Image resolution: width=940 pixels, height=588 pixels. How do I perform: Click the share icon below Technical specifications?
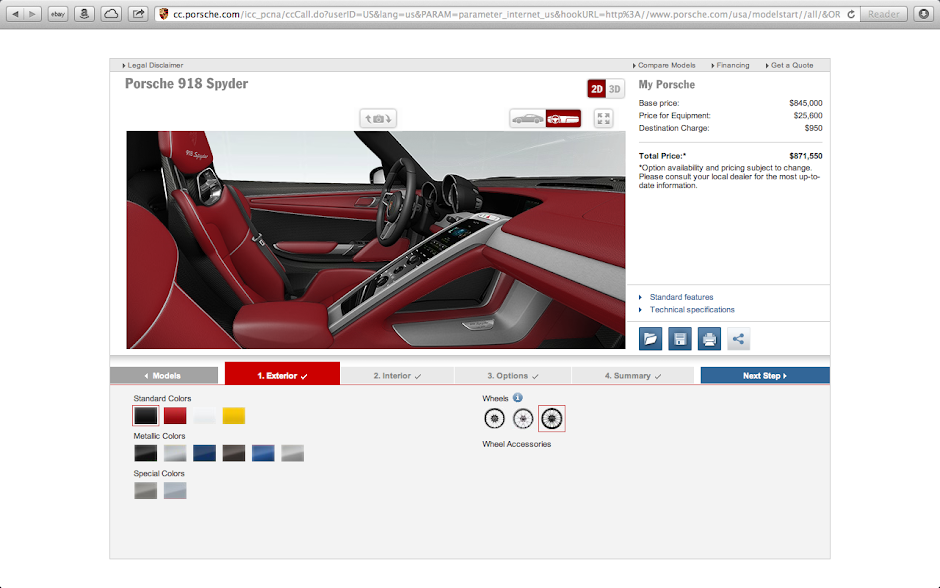pyautogui.click(x=738, y=339)
